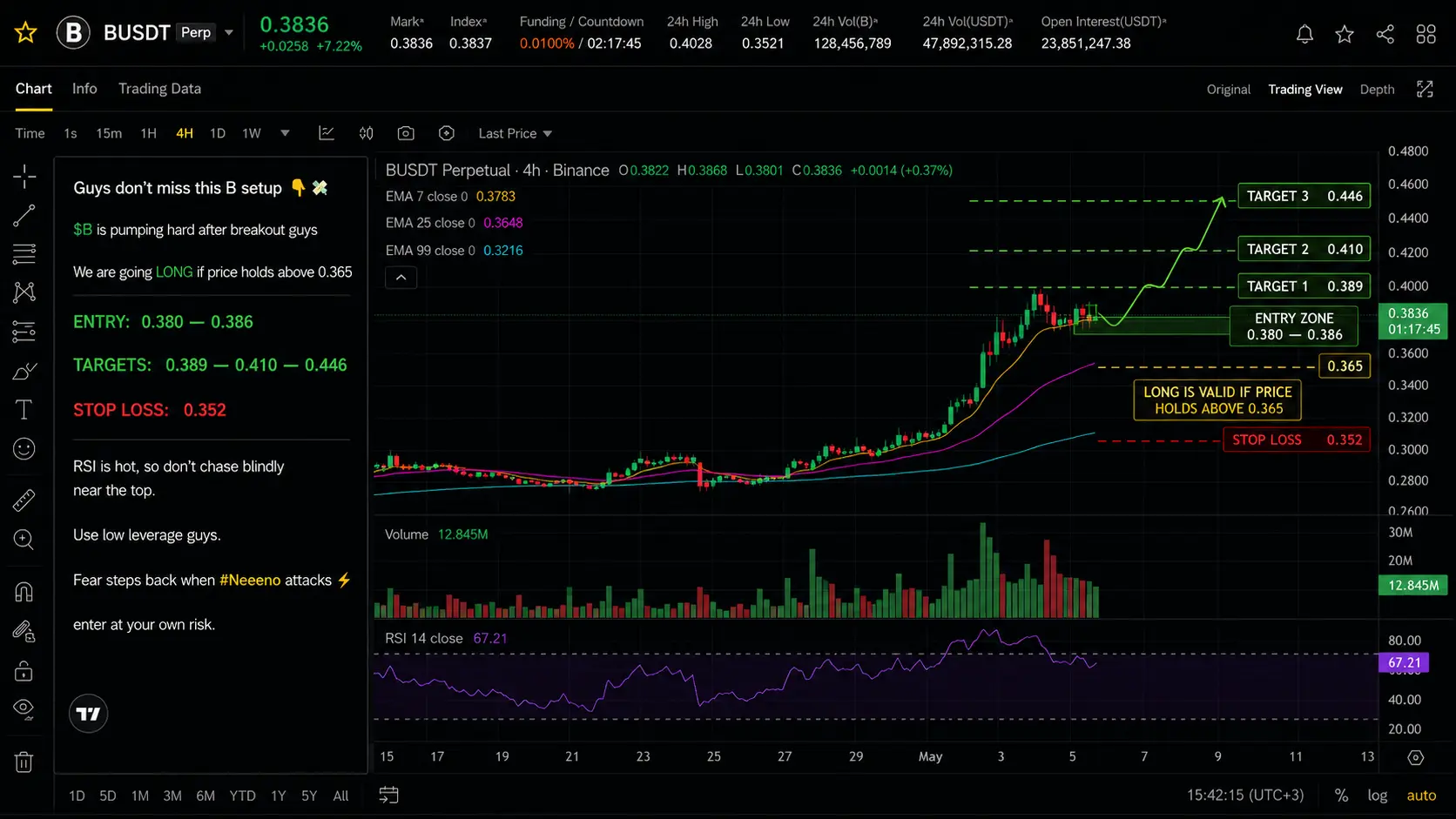Select the zoom in tool
The width and height of the screenshot is (1456, 819).
point(24,540)
